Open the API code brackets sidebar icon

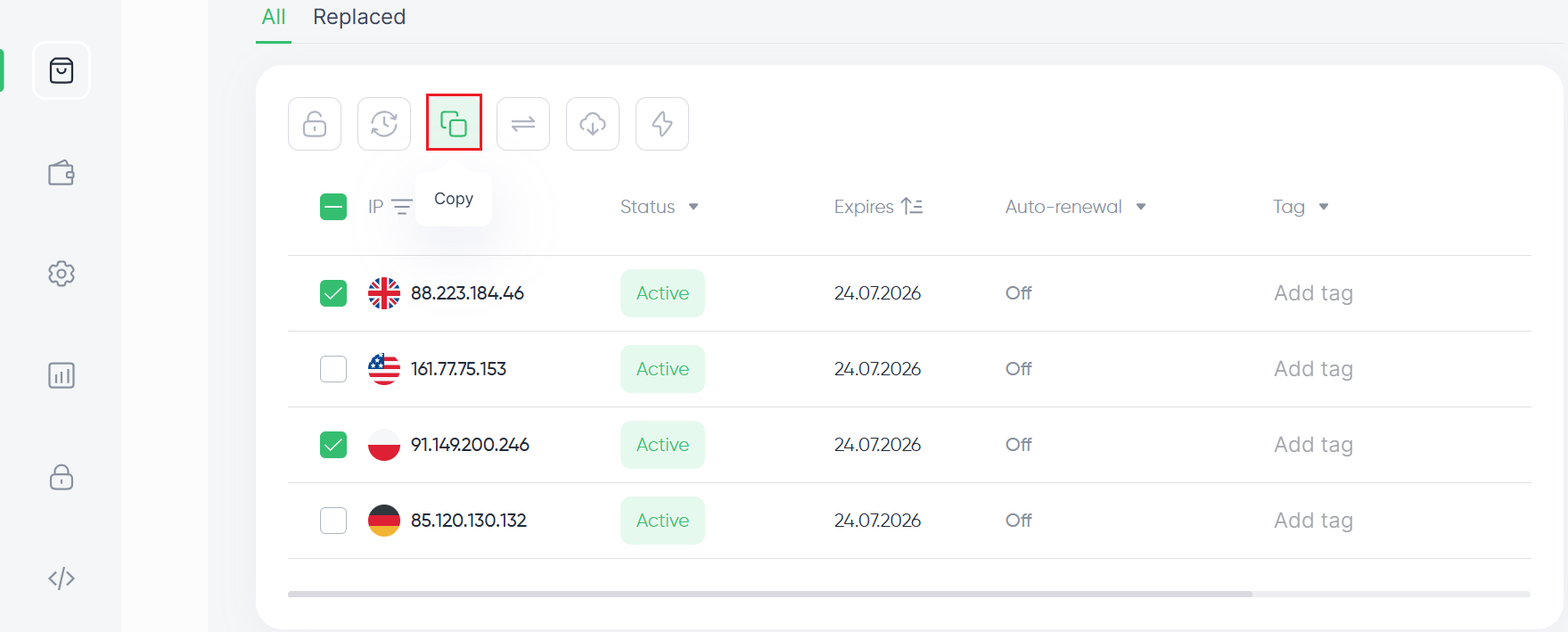[62, 579]
